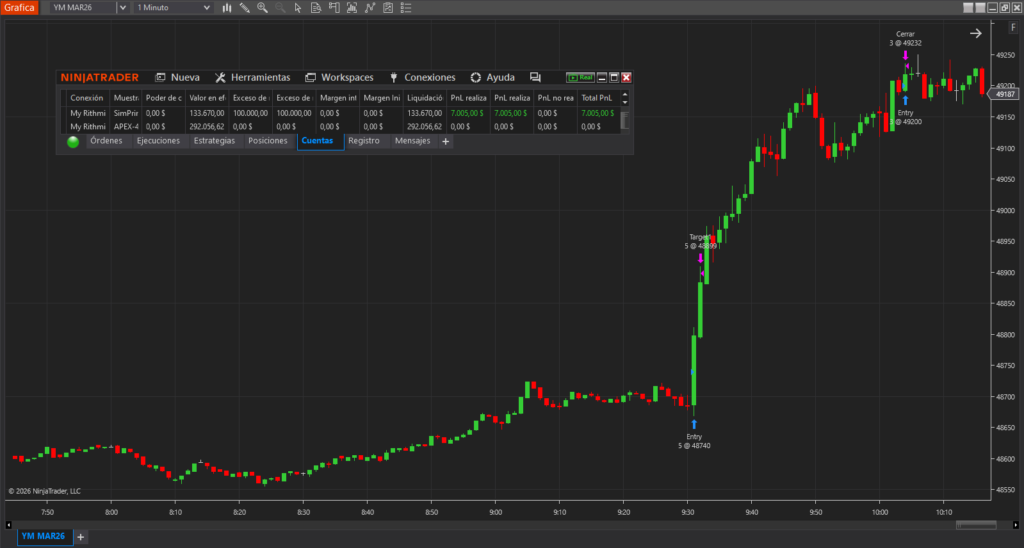Toggle the green connection status indicator
1024x548 pixels.
73,142
